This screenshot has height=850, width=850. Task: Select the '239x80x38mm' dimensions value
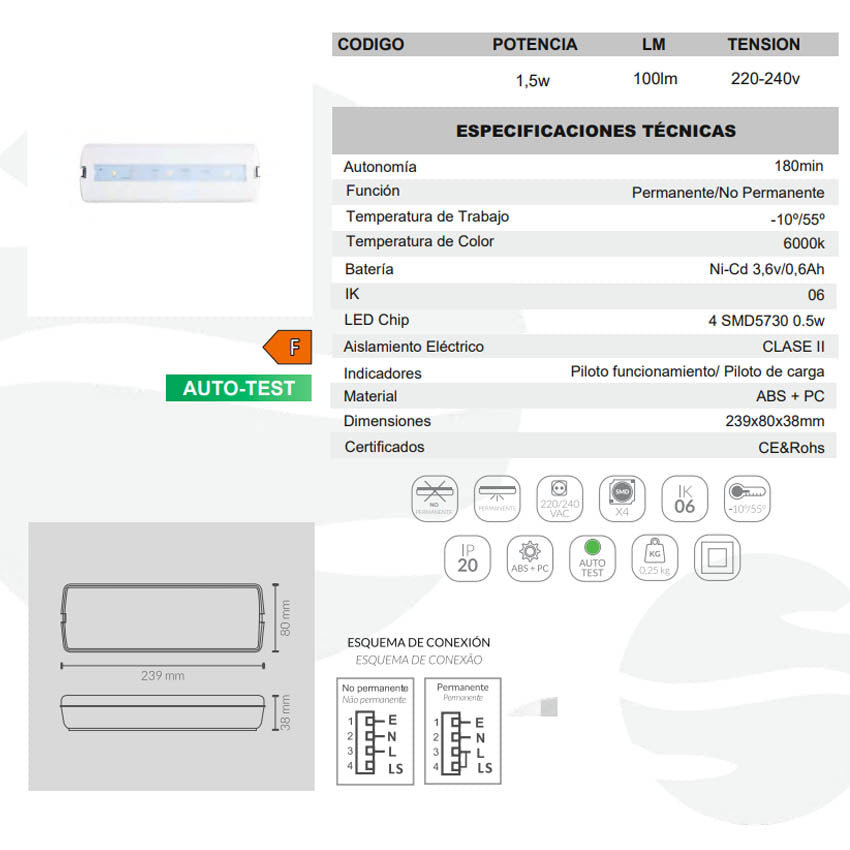[775, 421]
